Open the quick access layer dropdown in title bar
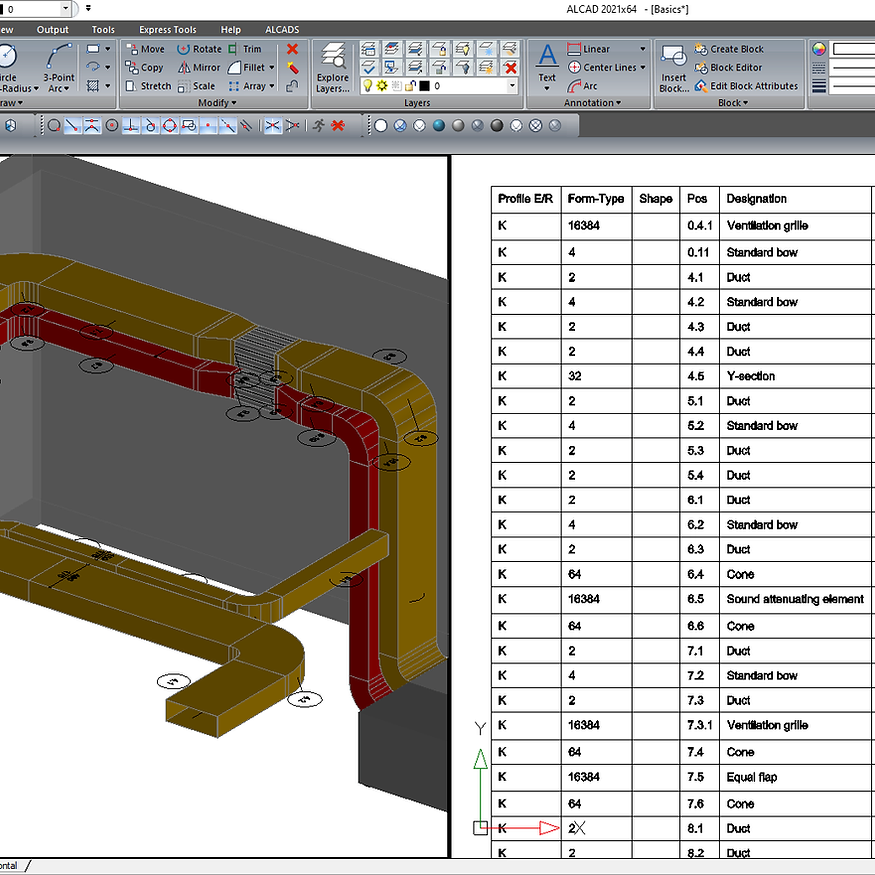Viewport: 875px width, 875px height. point(66,9)
